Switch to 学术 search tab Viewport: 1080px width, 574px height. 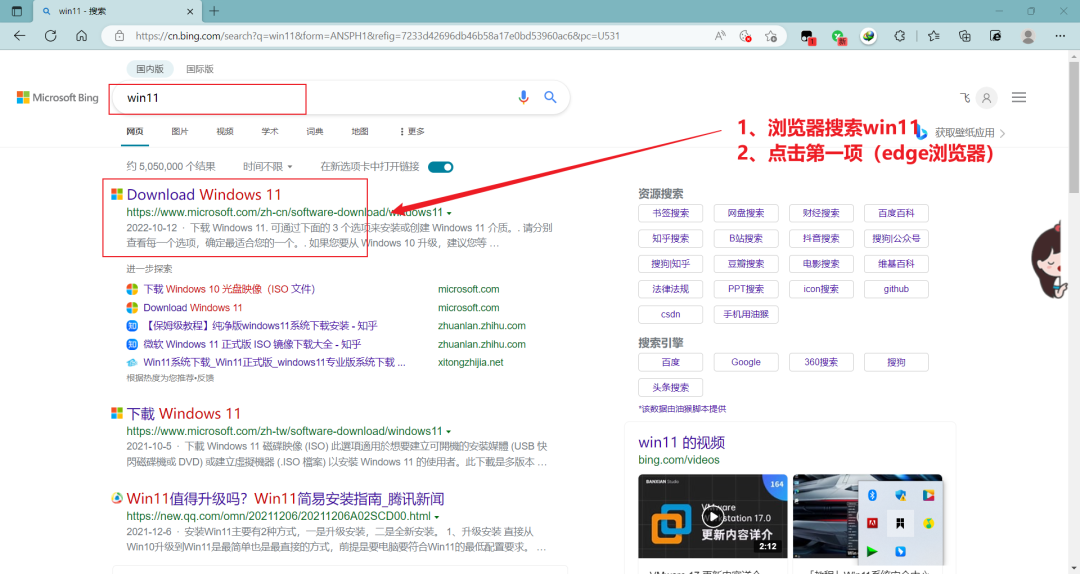point(270,131)
